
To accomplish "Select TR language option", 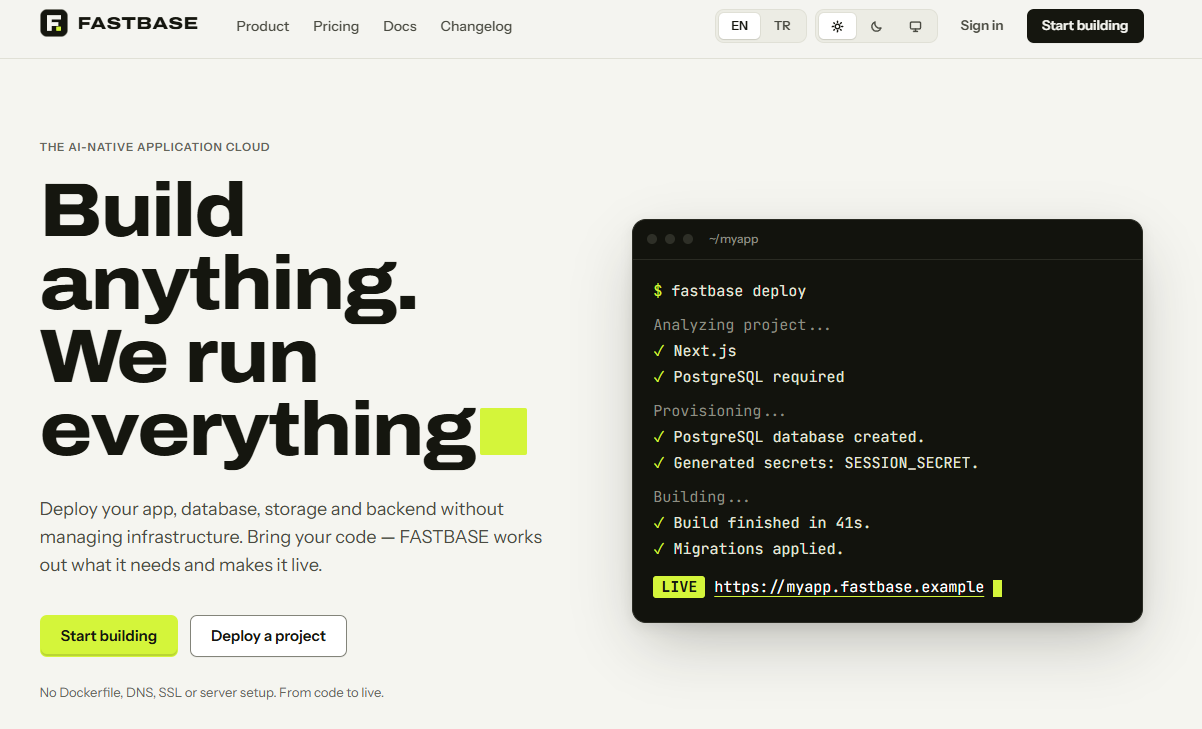I will pos(782,26).
